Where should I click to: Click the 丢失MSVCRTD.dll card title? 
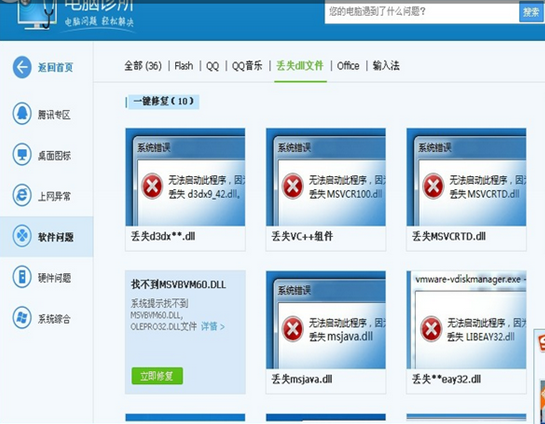[x=448, y=236]
